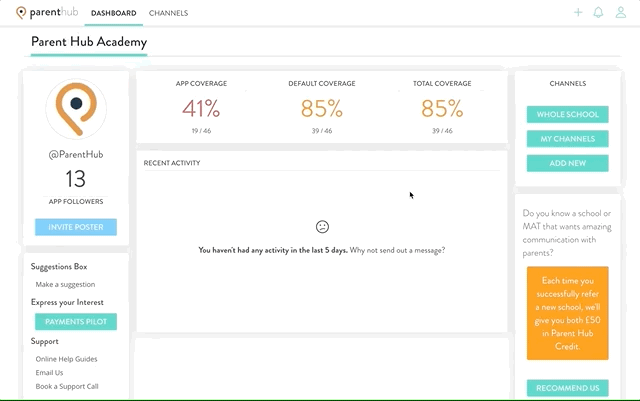Switch to the Channels tab

pos(168,13)
